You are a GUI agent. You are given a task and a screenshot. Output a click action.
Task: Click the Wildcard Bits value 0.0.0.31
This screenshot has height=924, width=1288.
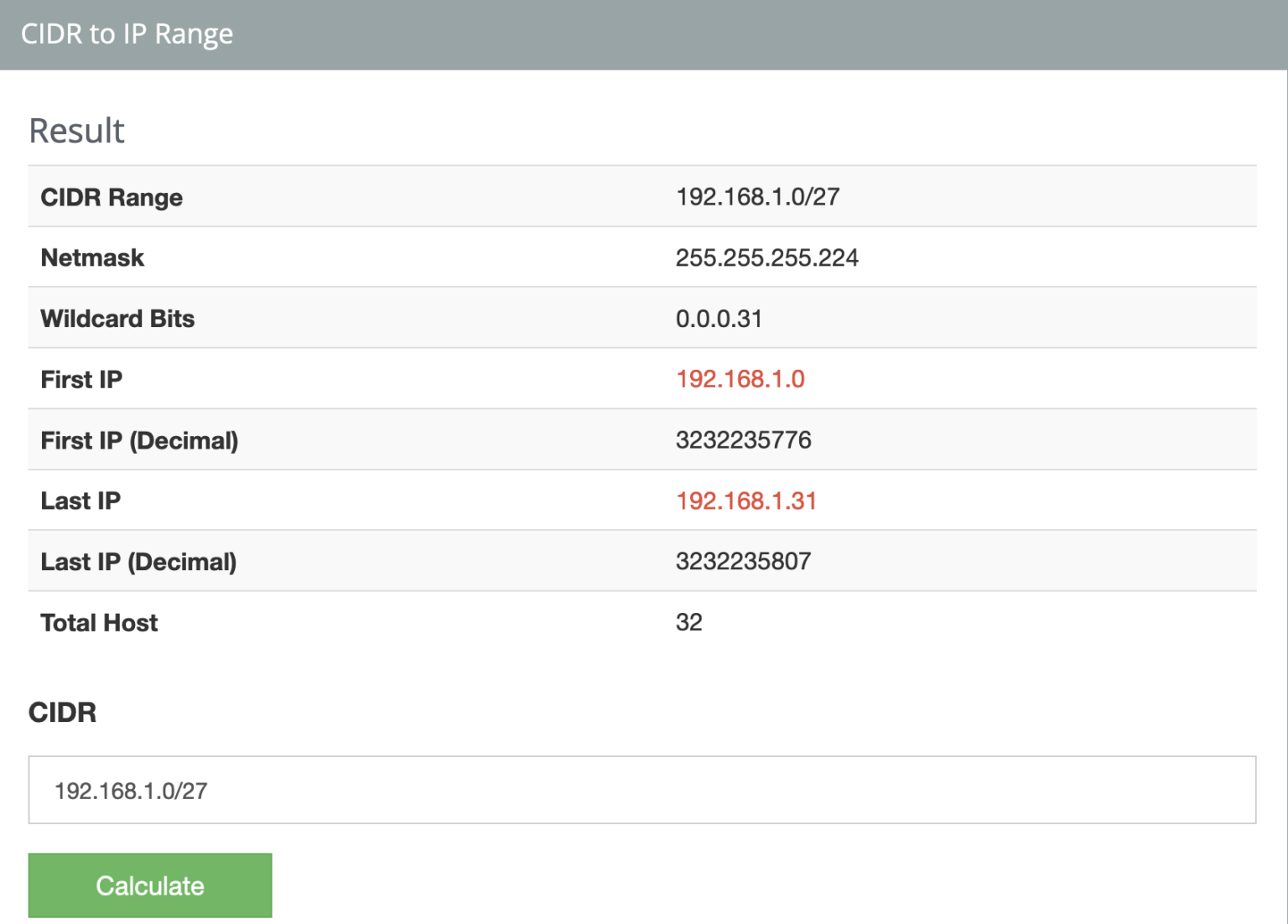(720, 318)
